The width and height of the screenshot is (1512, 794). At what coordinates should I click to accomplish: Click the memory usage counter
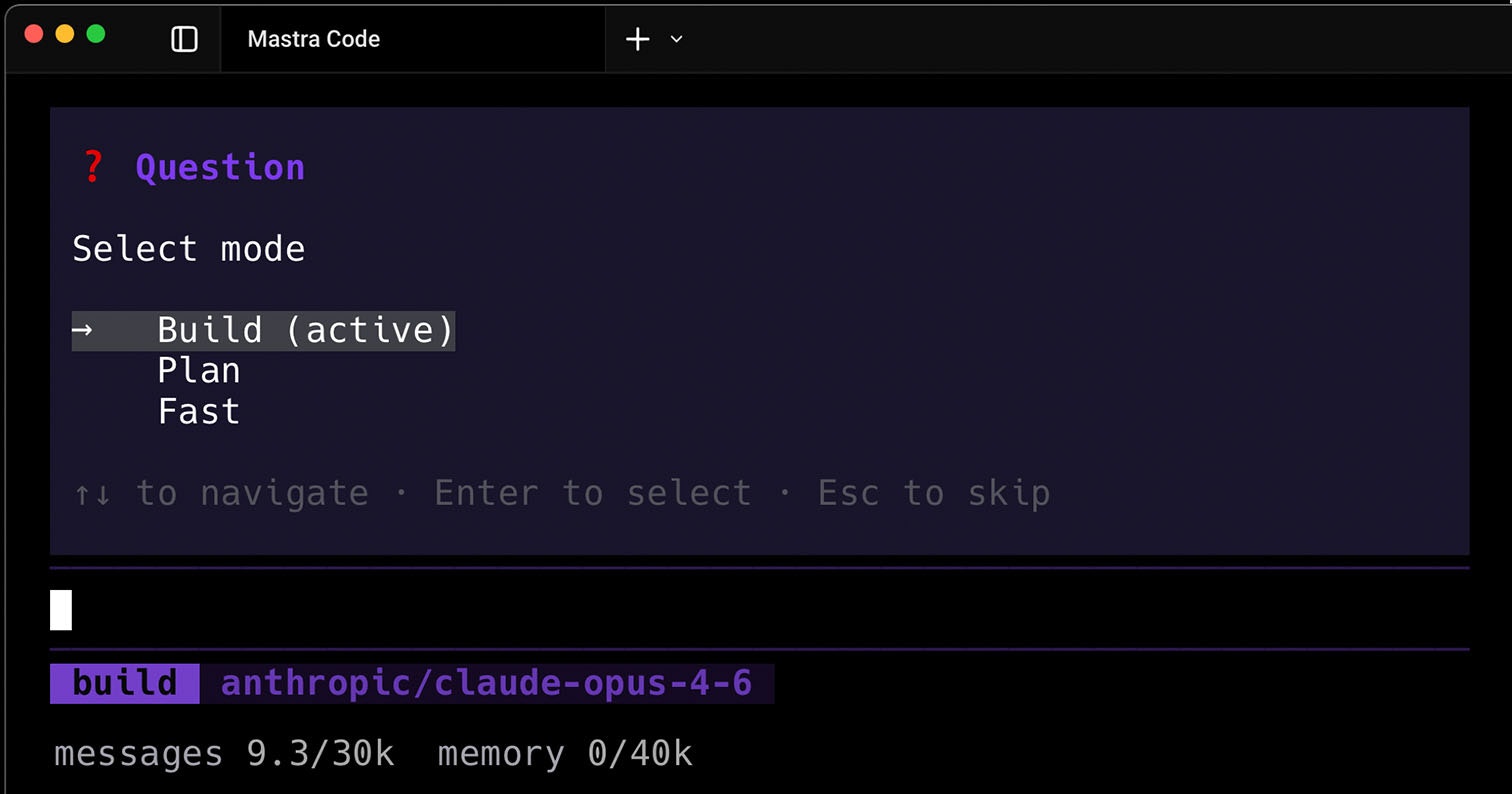(x=564, y=753)
